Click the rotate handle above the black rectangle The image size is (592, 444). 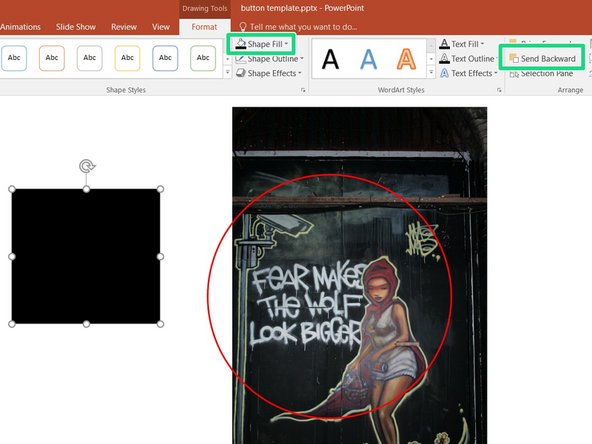coord(87,166)
